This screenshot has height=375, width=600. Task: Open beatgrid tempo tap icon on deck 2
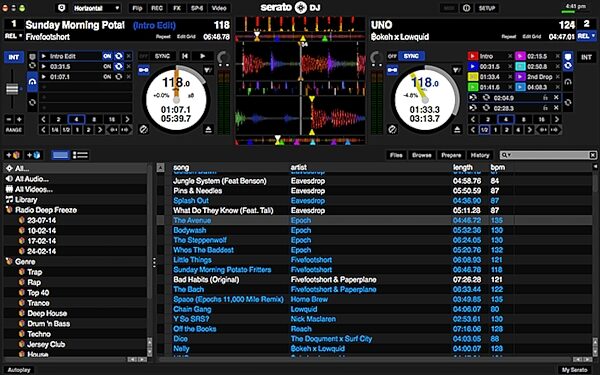(x=457, y=70)
